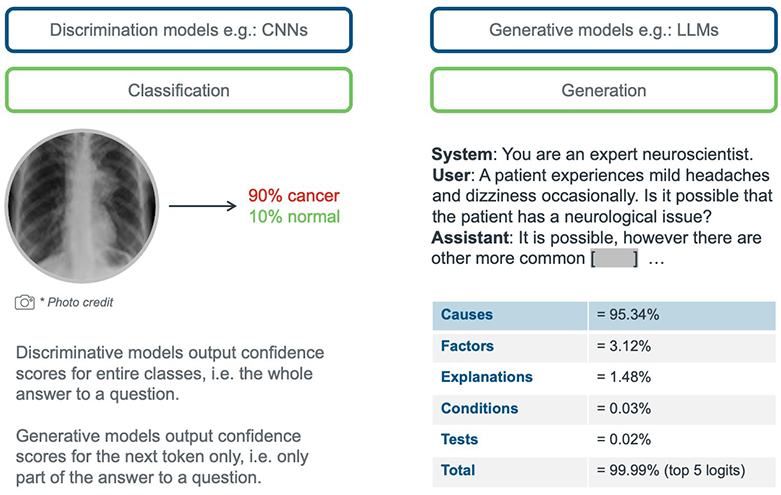This screenshot has width=781, height=495.
Task: Click the System prompt label text
Action: coord(462,154)
